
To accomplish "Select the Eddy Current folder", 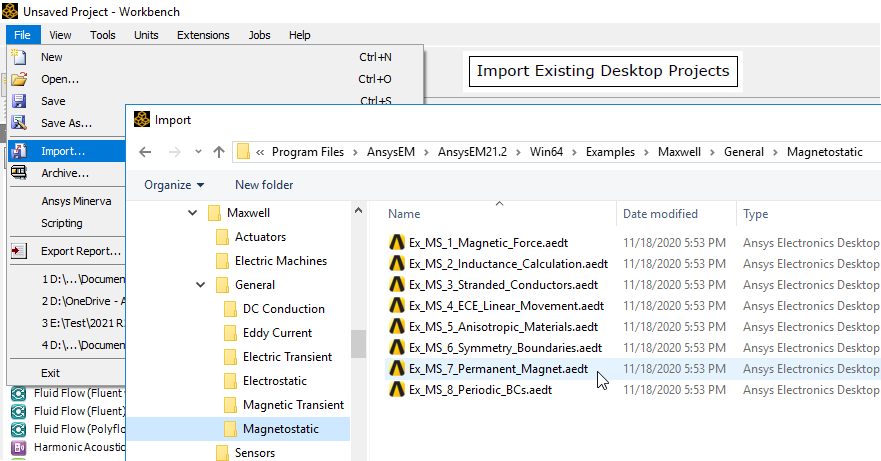I will (x=277, y=333).
